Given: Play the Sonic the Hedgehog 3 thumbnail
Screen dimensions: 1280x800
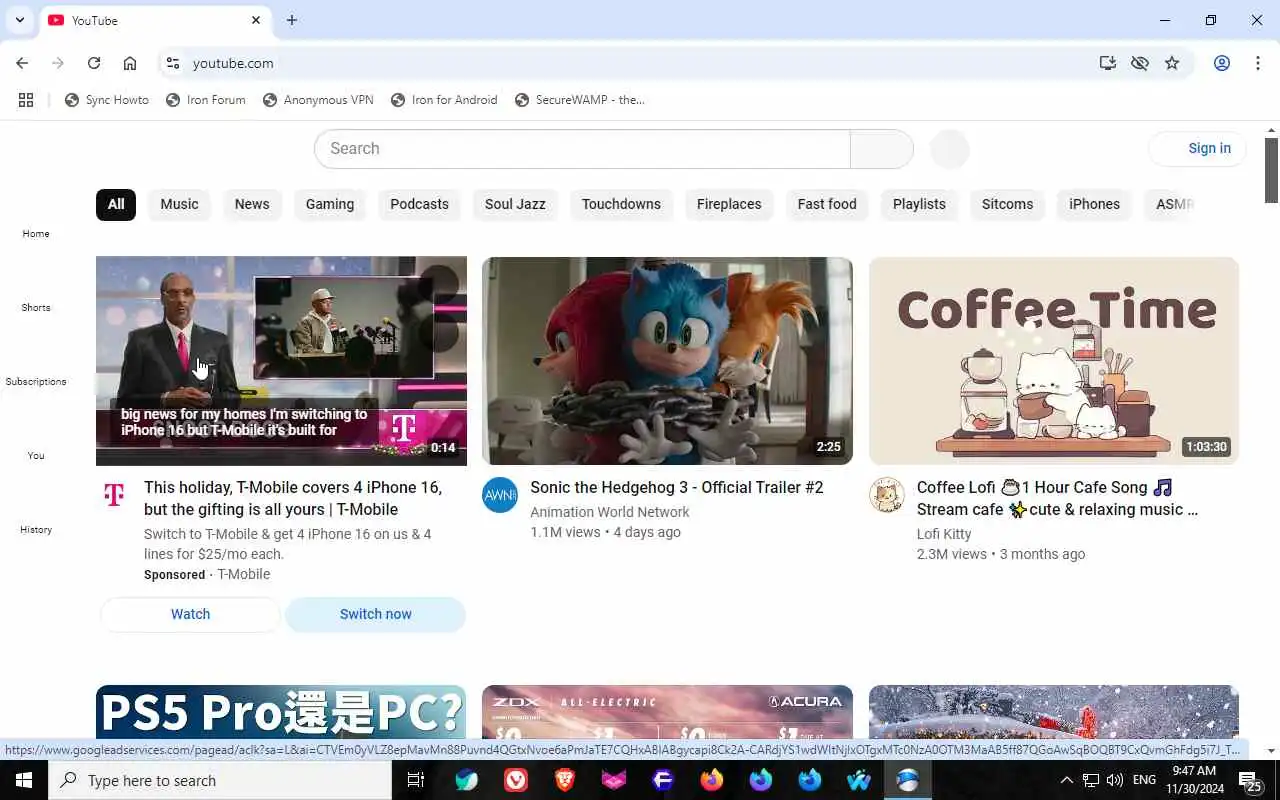Looking at the screenshot, I should click(667, 361).
